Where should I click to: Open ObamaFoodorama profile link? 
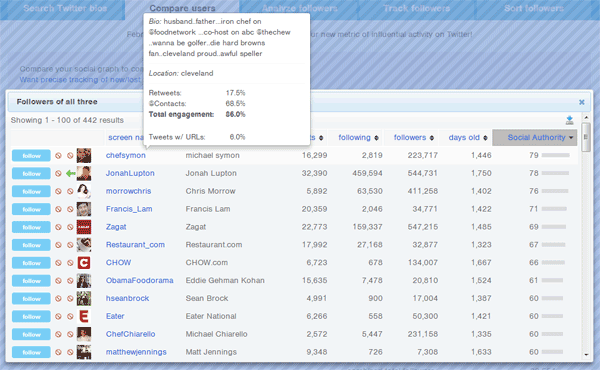coord(139,280)
